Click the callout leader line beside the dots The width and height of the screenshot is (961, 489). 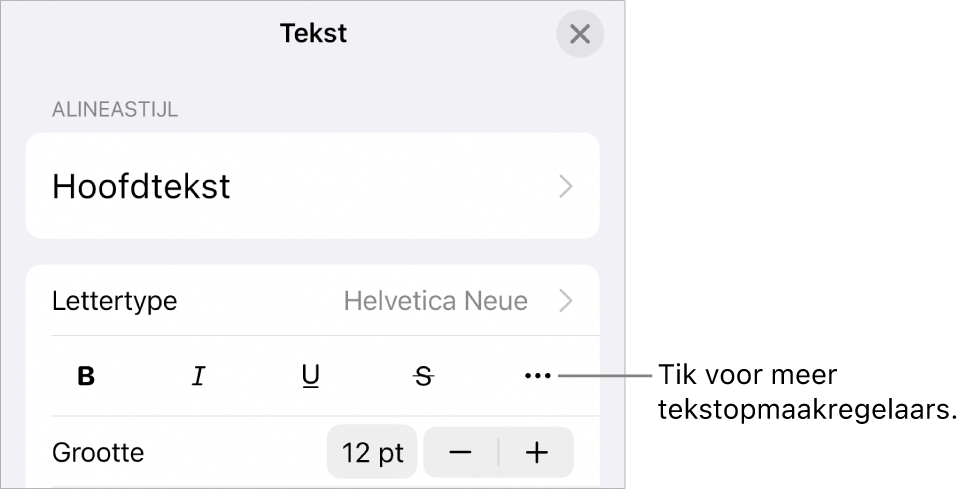[605, 376]
